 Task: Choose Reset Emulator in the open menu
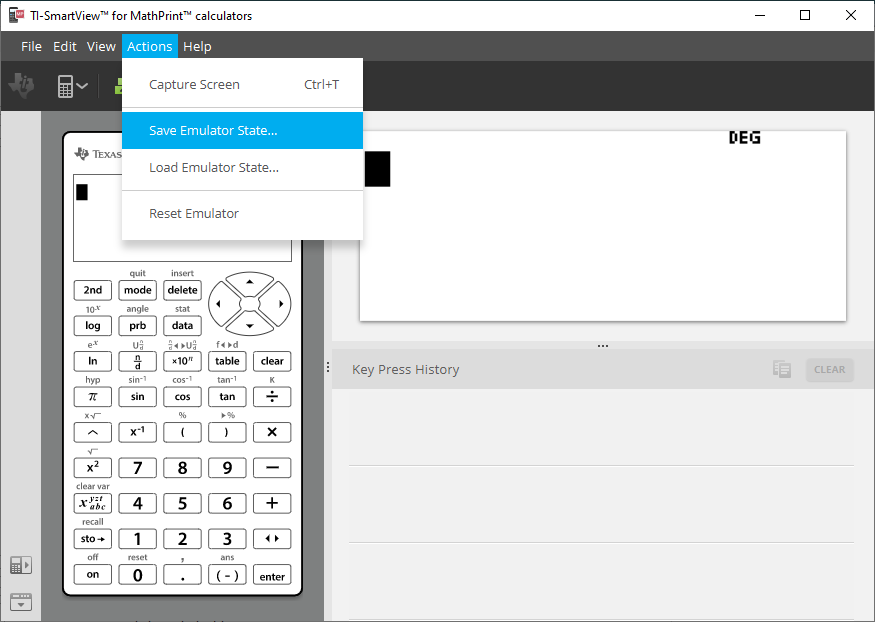(194, 213)
